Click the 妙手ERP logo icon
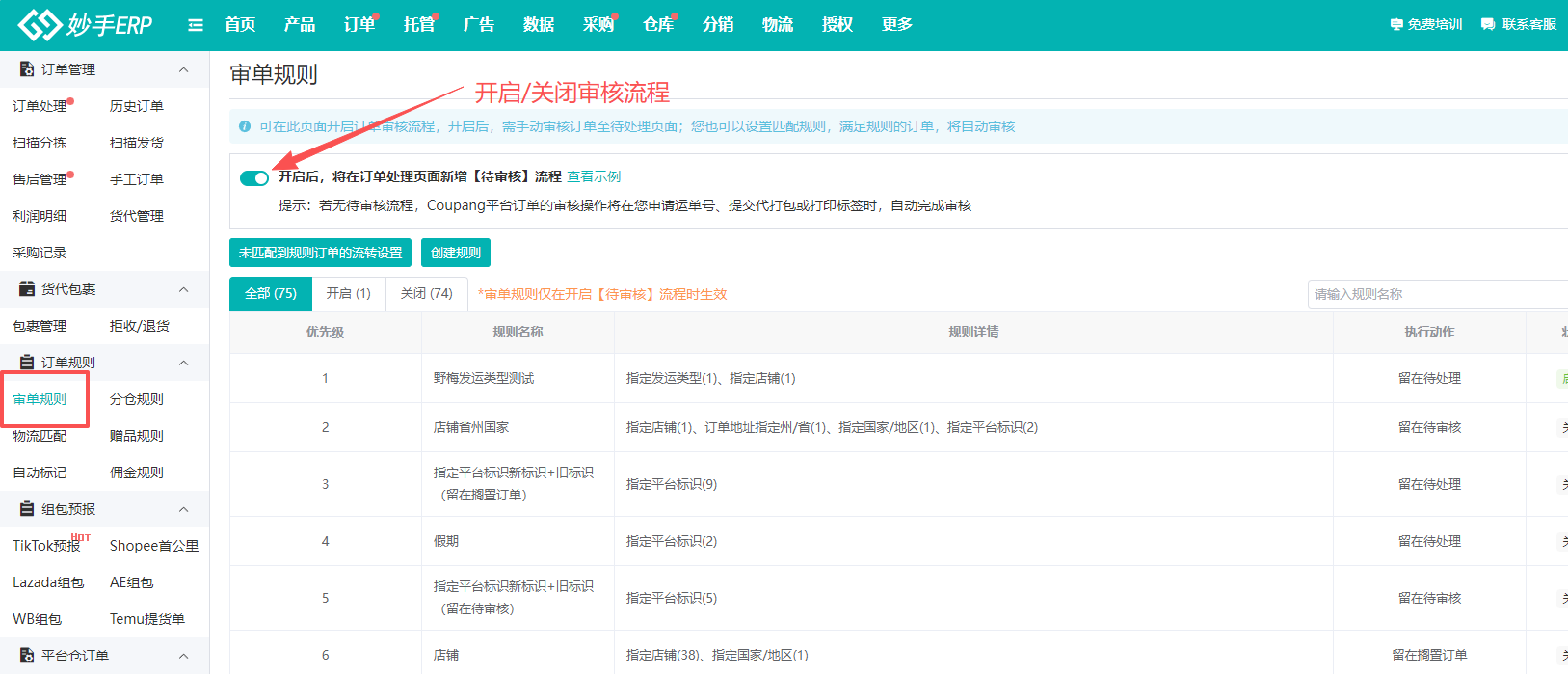 click(39, 25)
